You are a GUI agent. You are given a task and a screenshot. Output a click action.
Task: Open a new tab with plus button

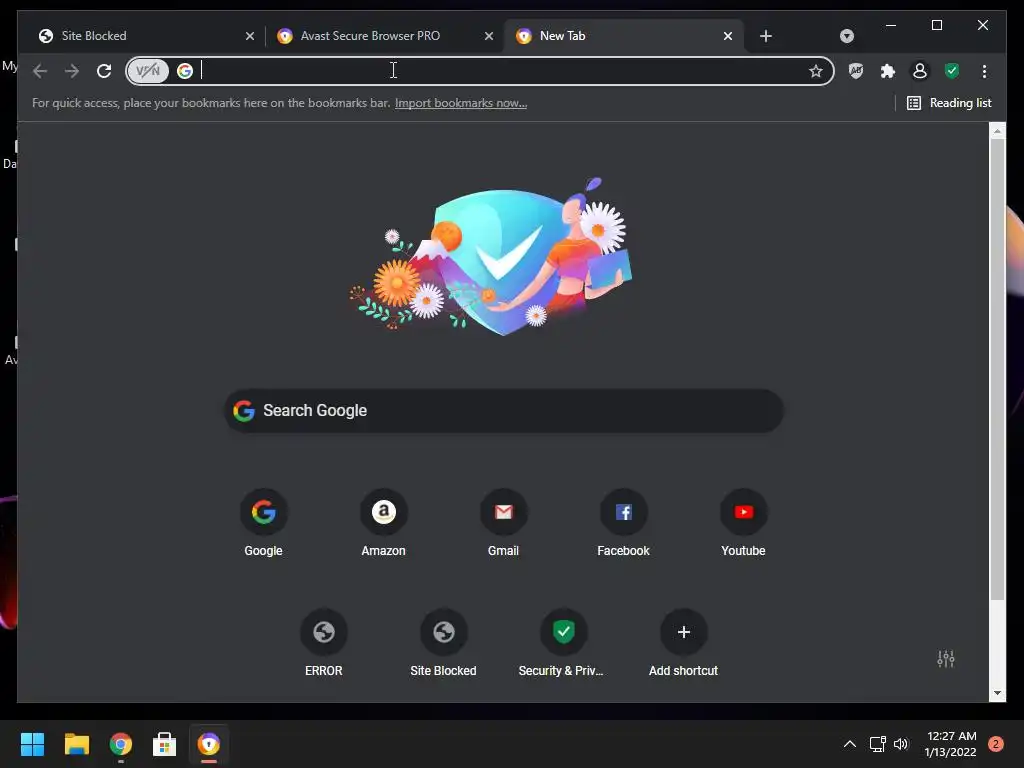click(x=766, y=36)
